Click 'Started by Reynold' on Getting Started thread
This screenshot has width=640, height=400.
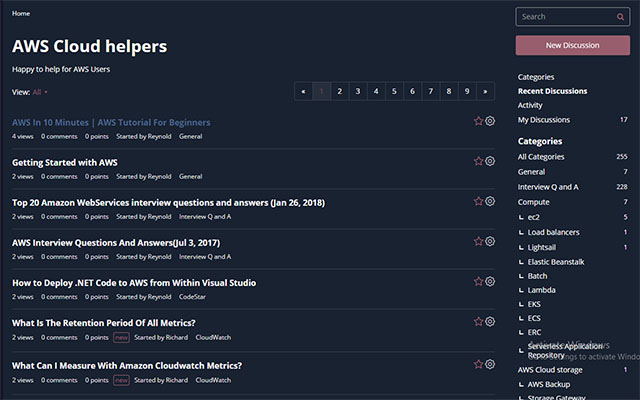[144, 177]
